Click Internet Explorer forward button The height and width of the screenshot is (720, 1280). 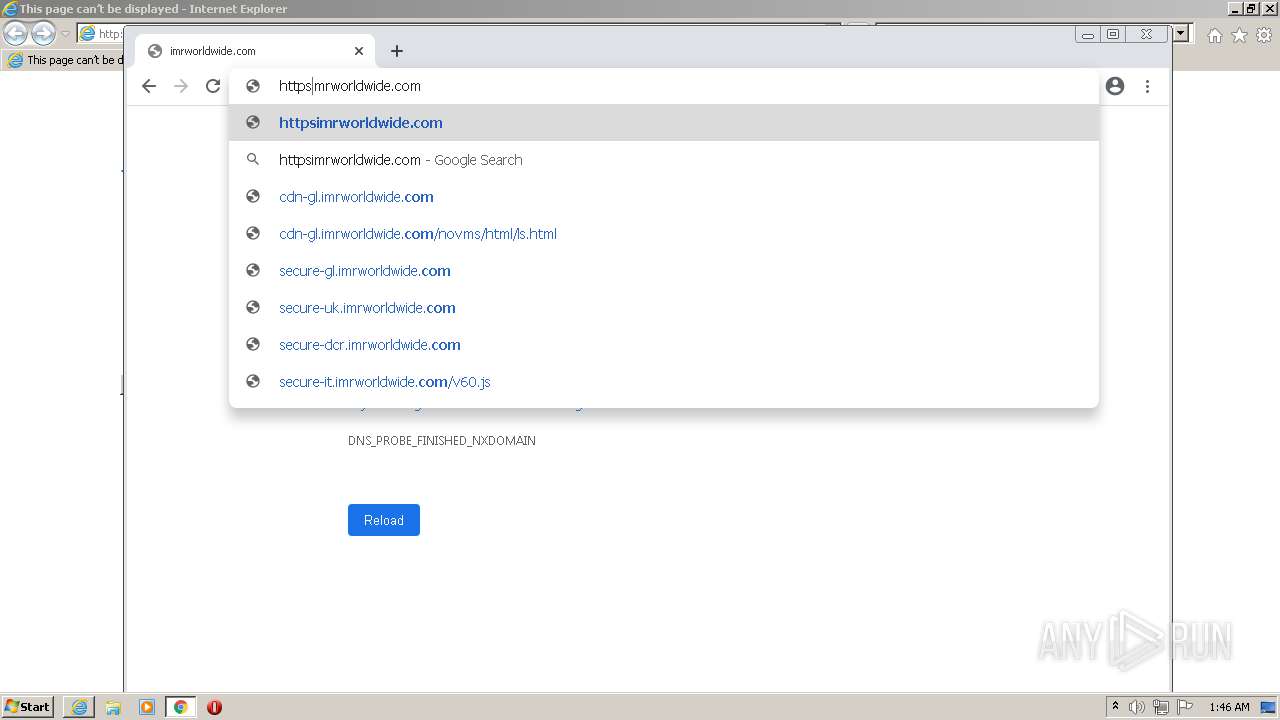pyautogui.click(x=43, y=34)
